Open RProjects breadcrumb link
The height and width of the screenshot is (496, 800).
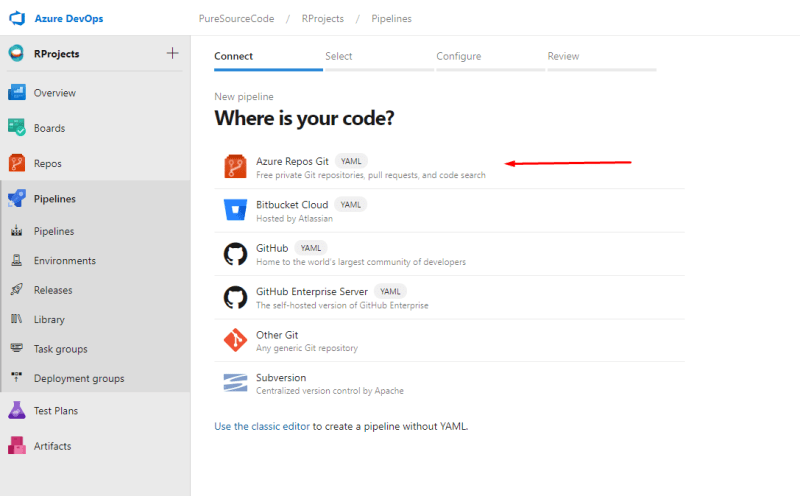[322, 18]
